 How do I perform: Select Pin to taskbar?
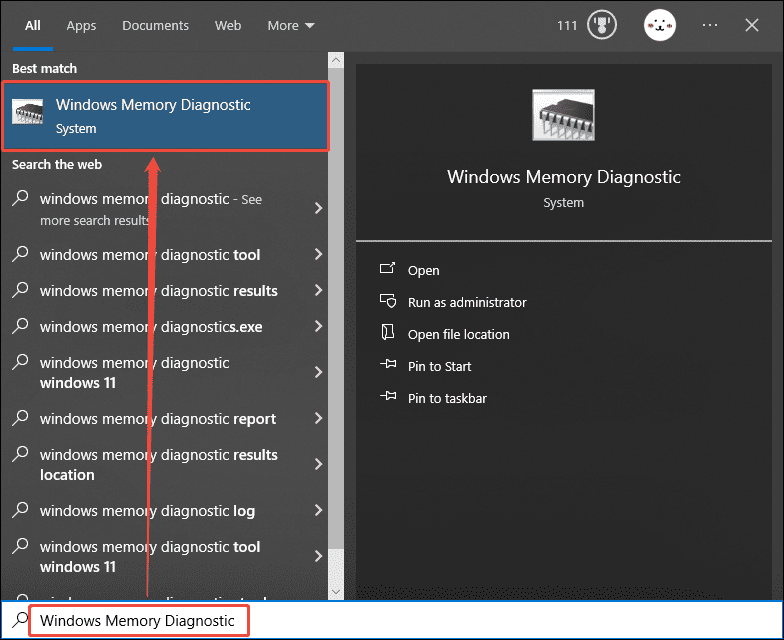pos(447,398)
